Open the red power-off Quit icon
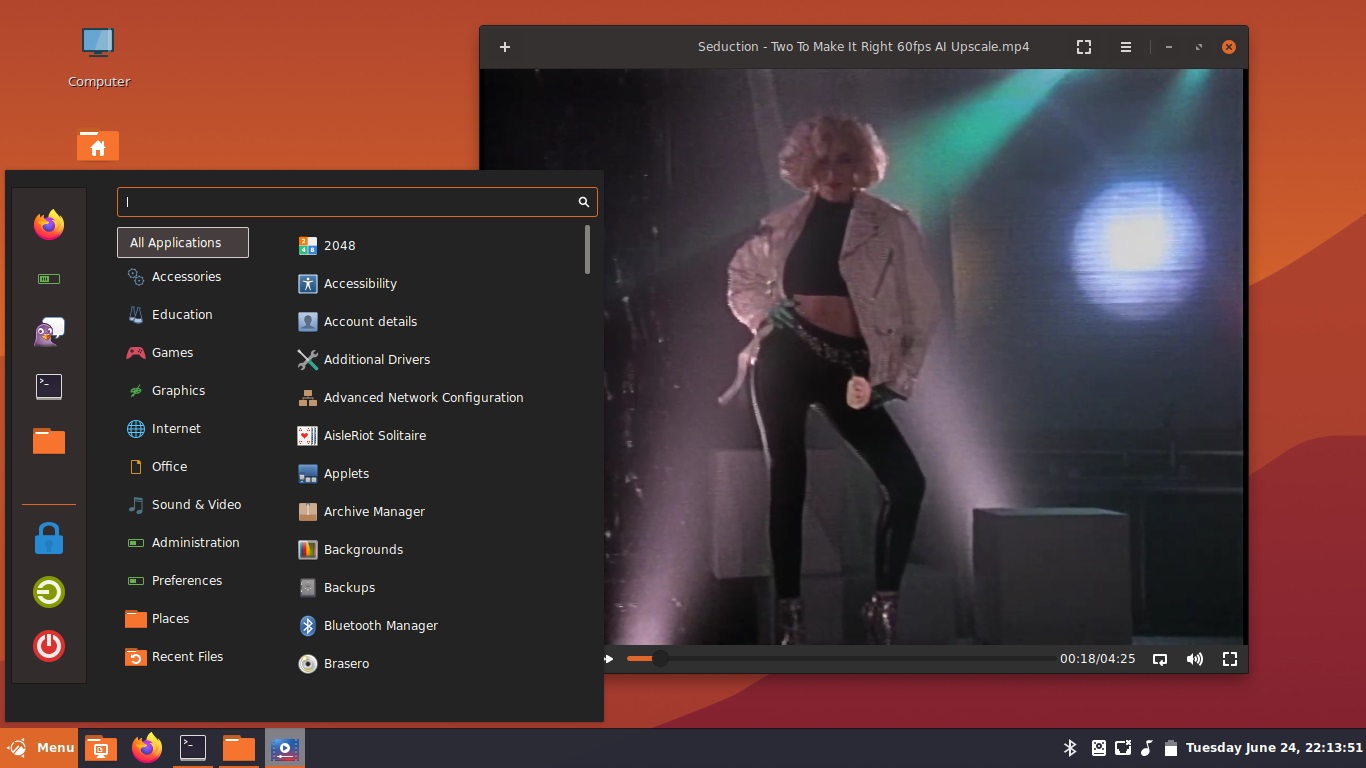This screenshot has height=768, width=1366. (x=49, y=646)
